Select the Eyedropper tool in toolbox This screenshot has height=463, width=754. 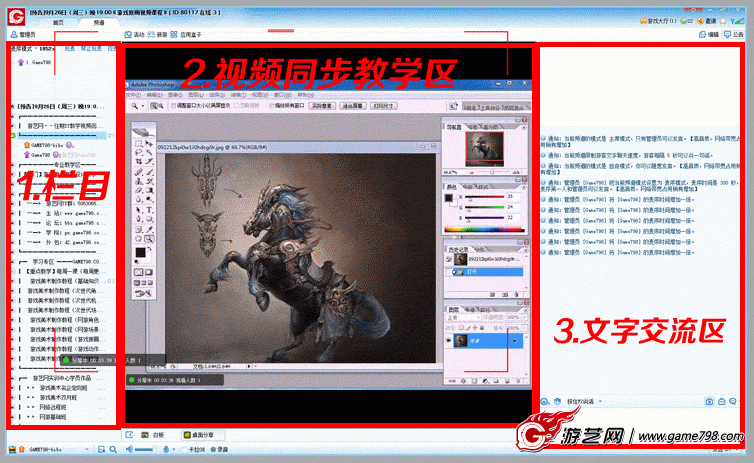click(x=149, y=229)
